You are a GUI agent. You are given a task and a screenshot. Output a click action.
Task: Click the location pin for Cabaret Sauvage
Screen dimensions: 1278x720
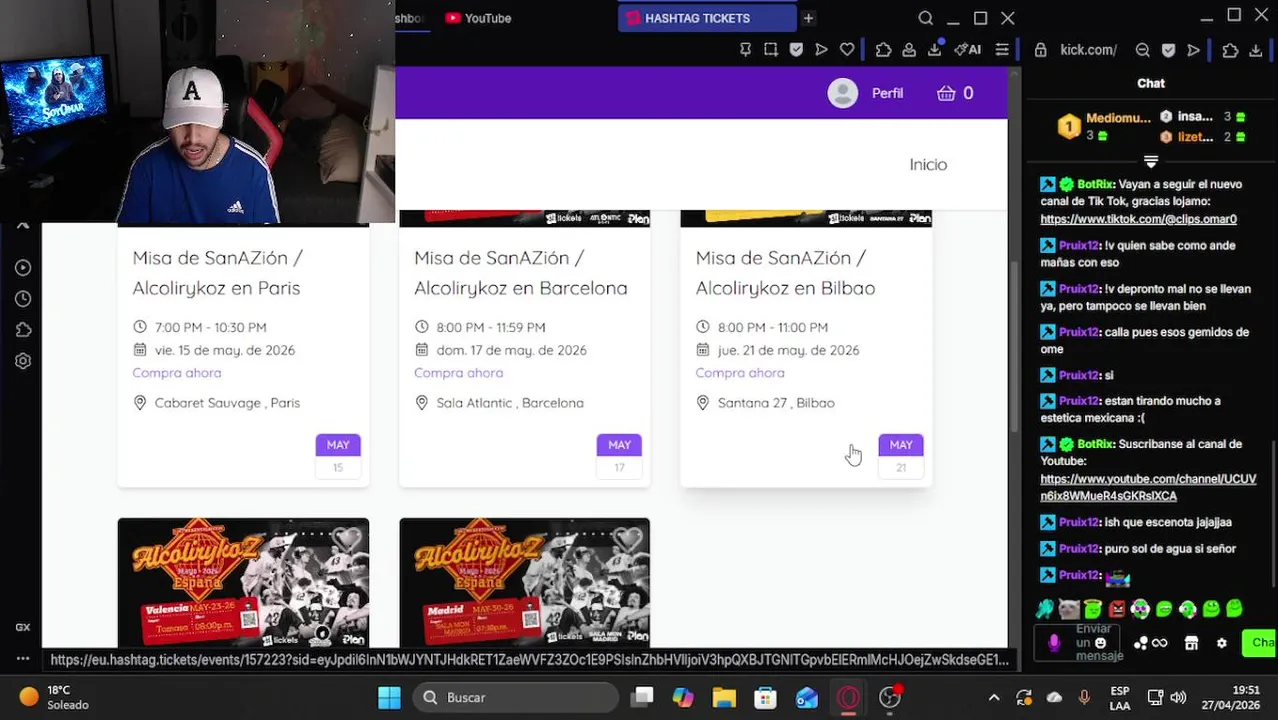(140, 403)
